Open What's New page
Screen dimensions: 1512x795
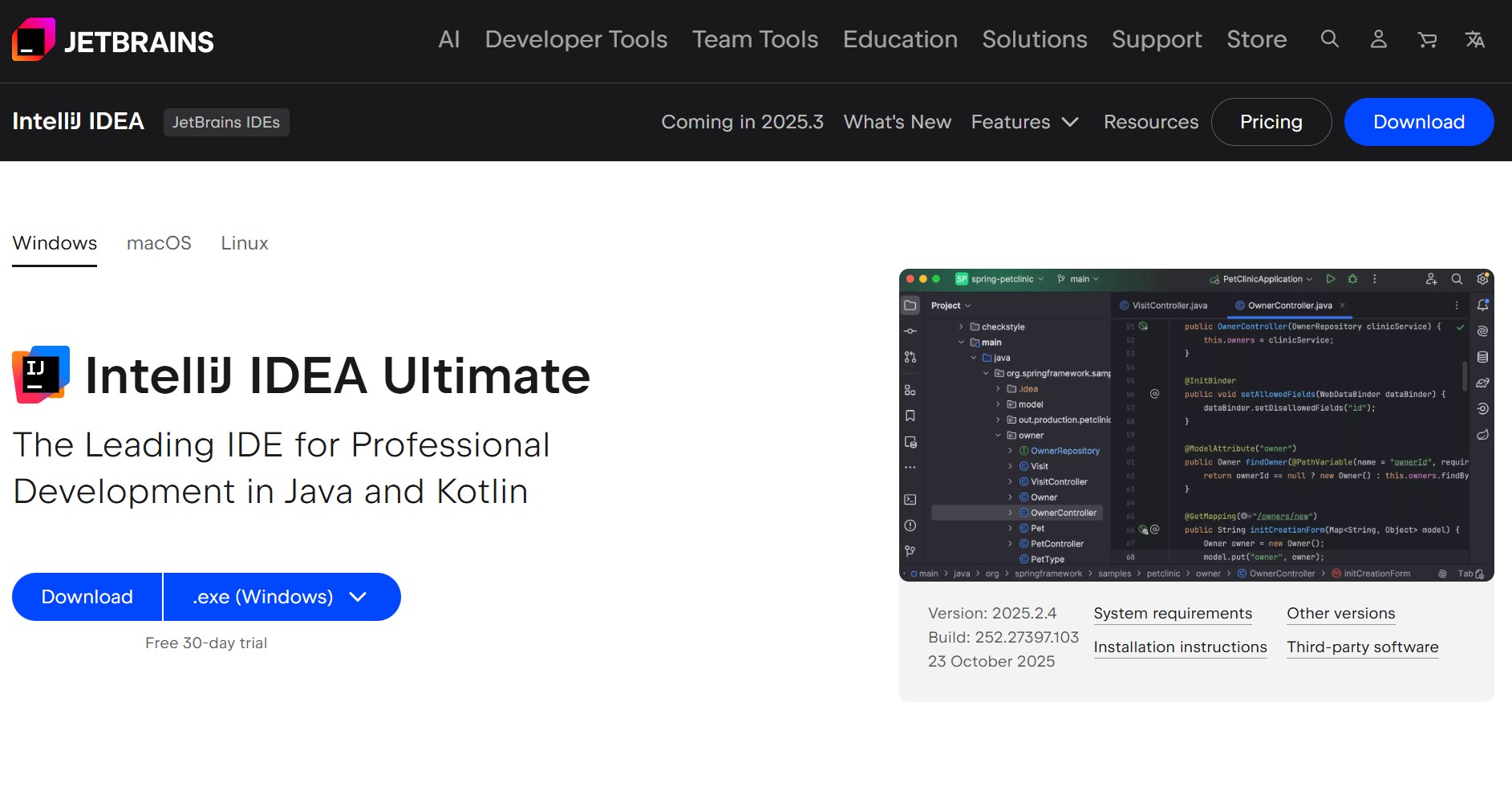898,122
